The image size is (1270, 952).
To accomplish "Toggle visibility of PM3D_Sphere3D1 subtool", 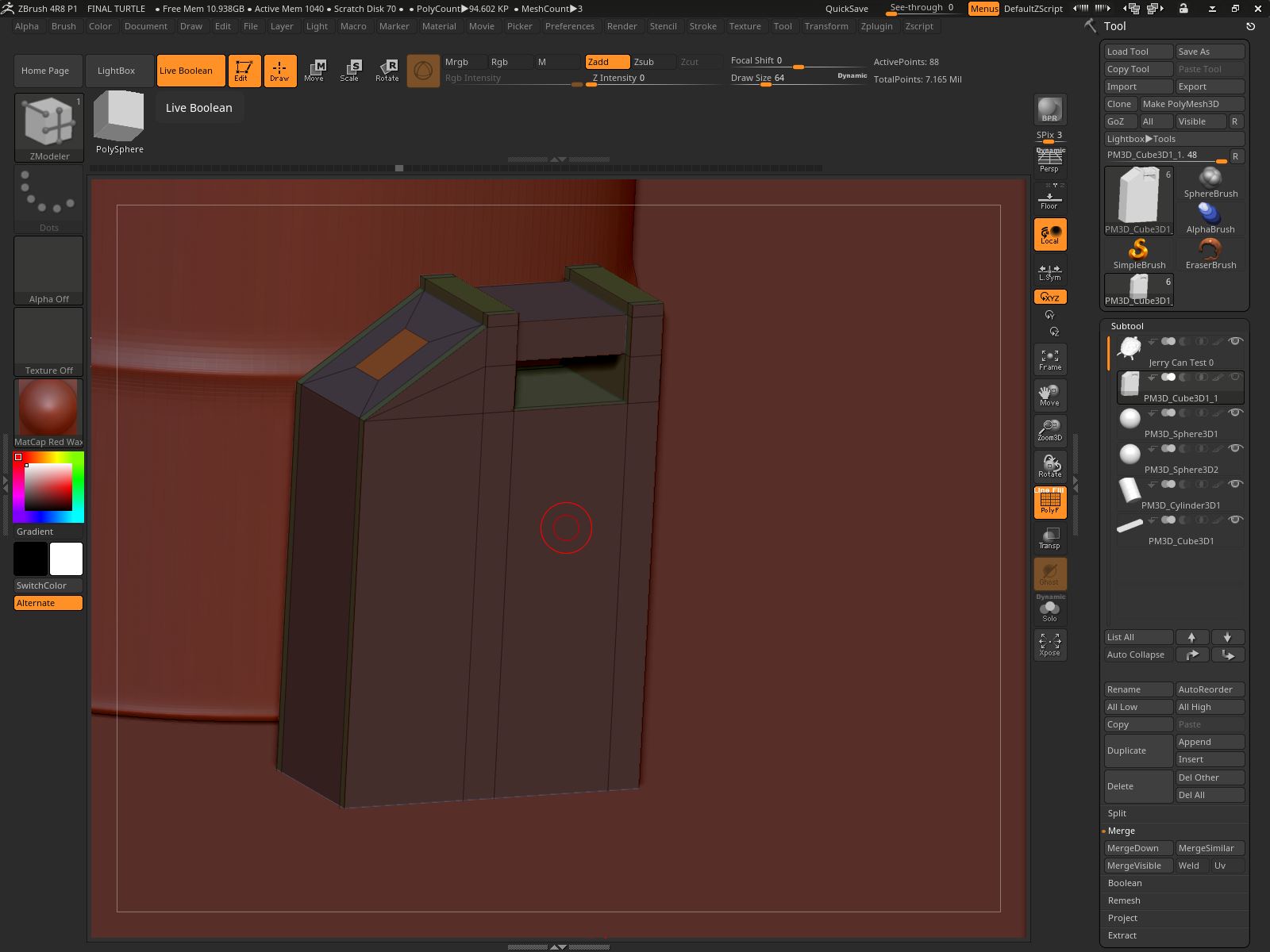I will [x=1235, y=413].
